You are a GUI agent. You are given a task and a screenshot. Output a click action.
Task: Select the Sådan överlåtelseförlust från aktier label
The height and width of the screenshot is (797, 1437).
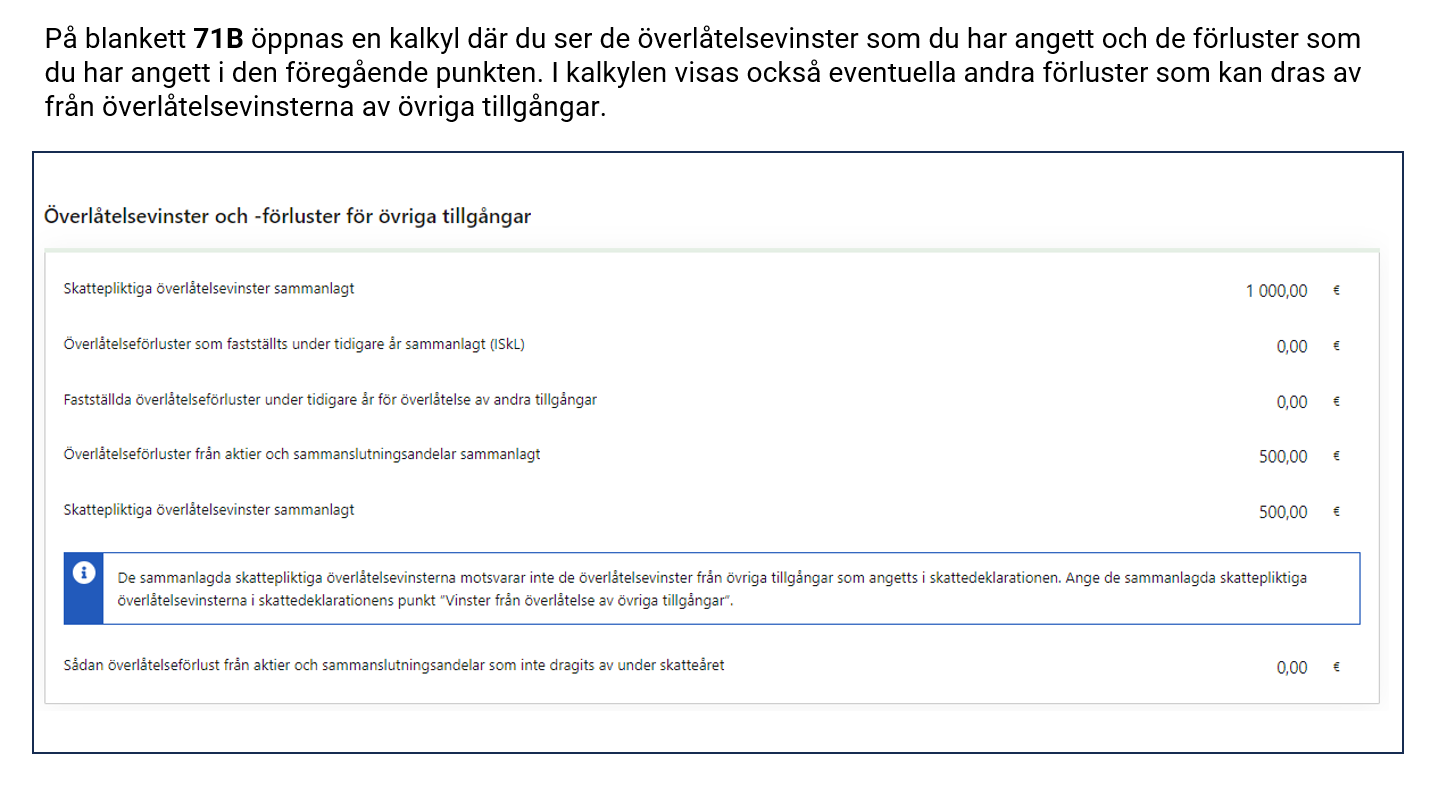coord(393,665)
